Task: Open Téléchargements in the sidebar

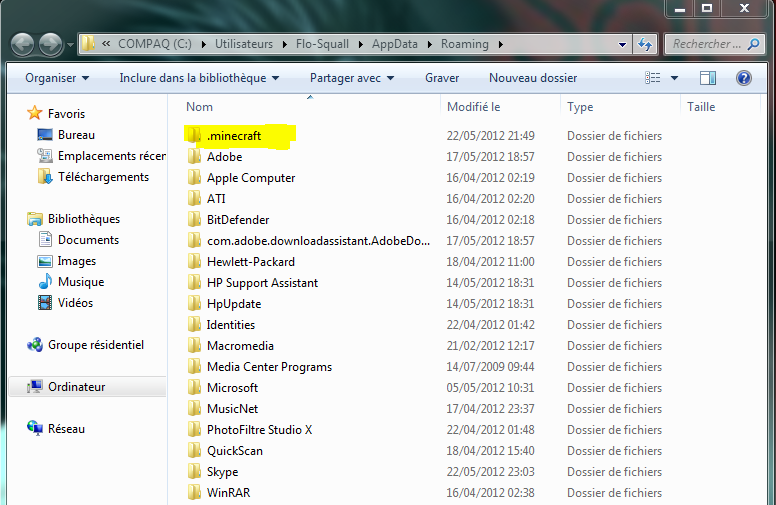Action: coord(103,177)
